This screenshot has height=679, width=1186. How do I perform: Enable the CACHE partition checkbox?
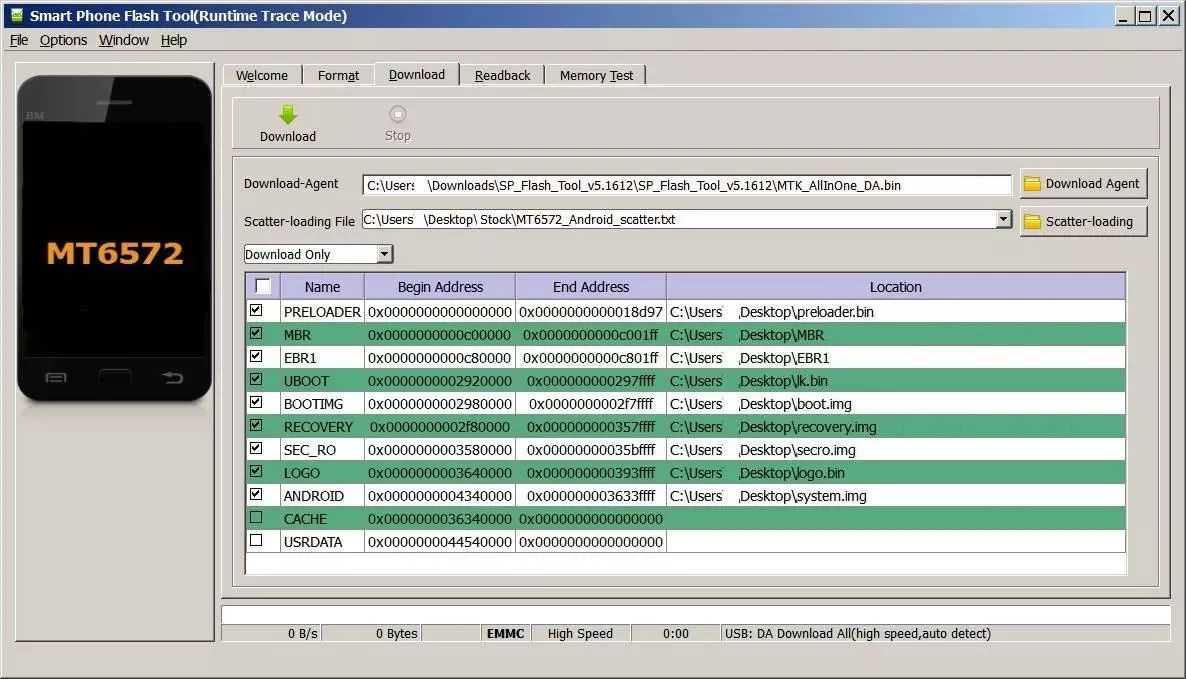click(256, 518)
